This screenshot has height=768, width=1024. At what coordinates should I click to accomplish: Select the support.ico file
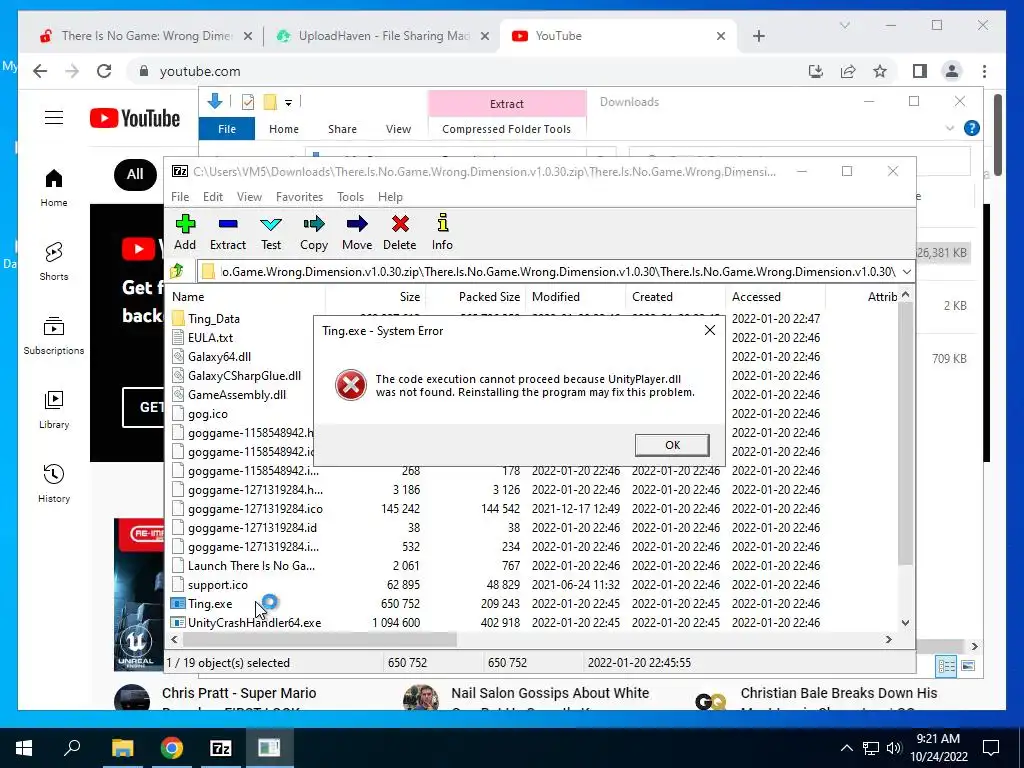[217, 584]
